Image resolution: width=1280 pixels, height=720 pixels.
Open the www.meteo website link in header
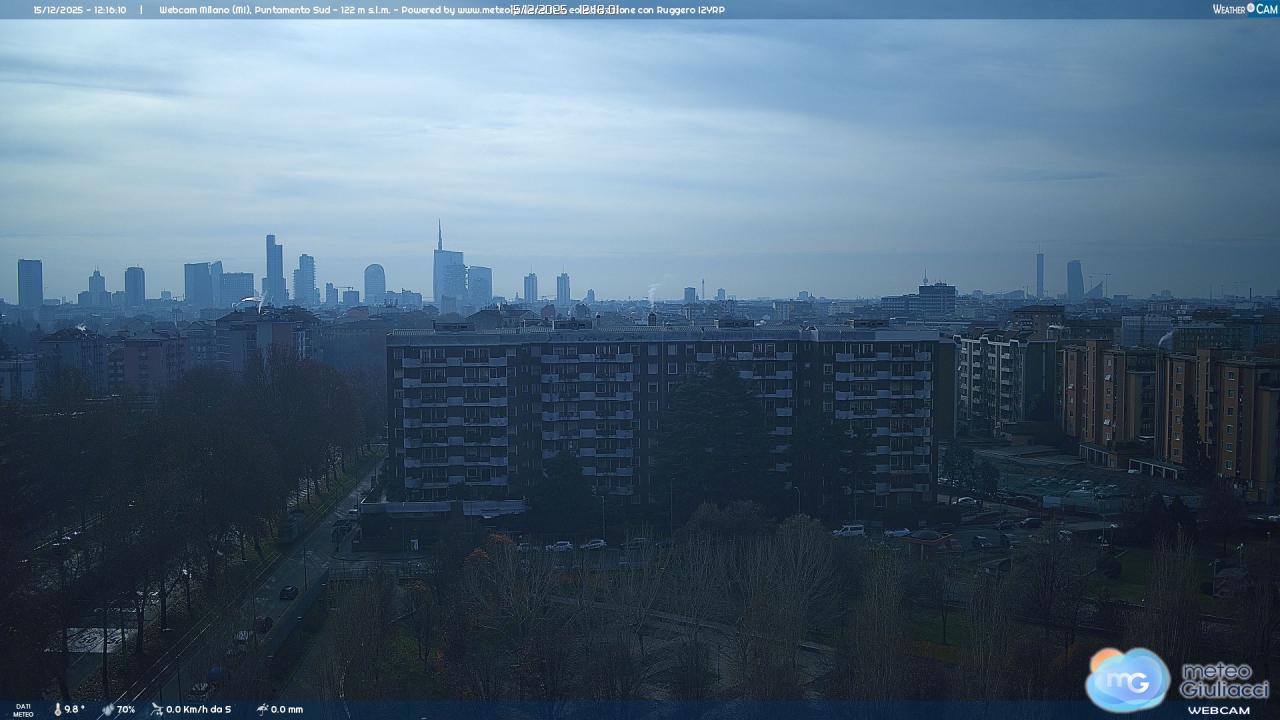483,10
